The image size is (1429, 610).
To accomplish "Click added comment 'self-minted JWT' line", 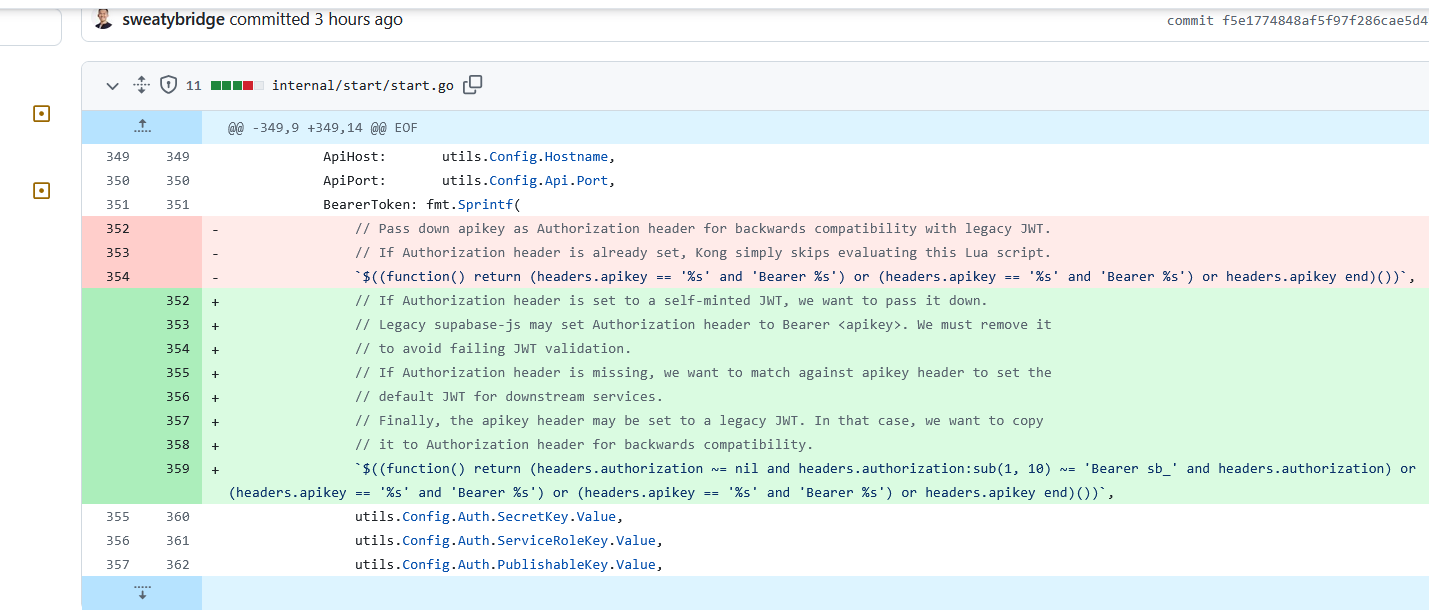I will pyautogui.click(x=671, y=300).
